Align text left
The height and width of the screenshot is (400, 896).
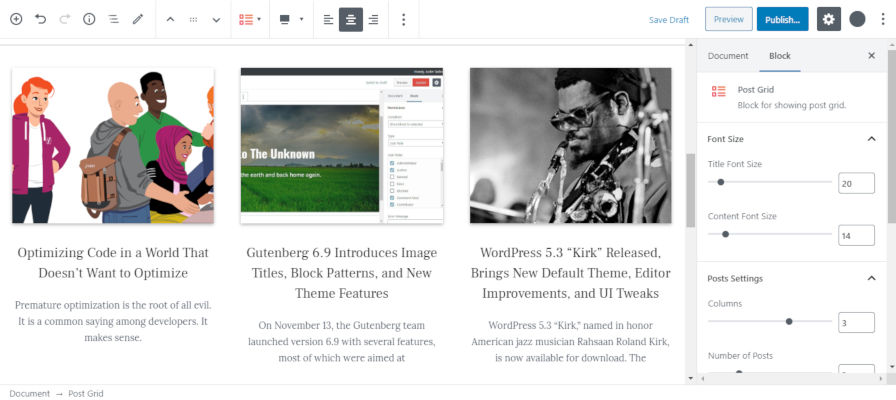[328, 19]
